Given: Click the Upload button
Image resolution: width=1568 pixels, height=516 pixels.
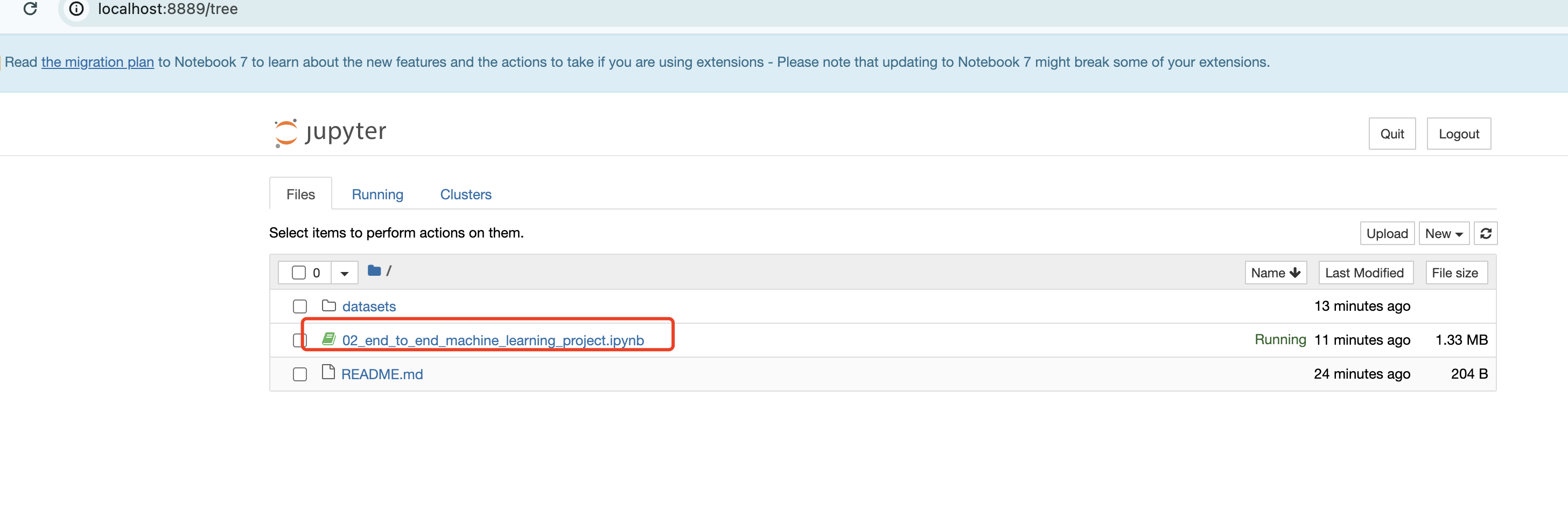Looking at the screenshot, I should 1387,234.
